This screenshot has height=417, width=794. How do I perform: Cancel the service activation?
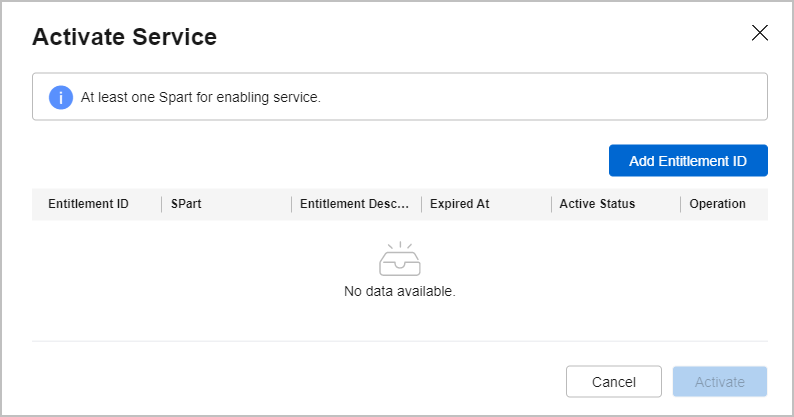(x=614, y=382)
